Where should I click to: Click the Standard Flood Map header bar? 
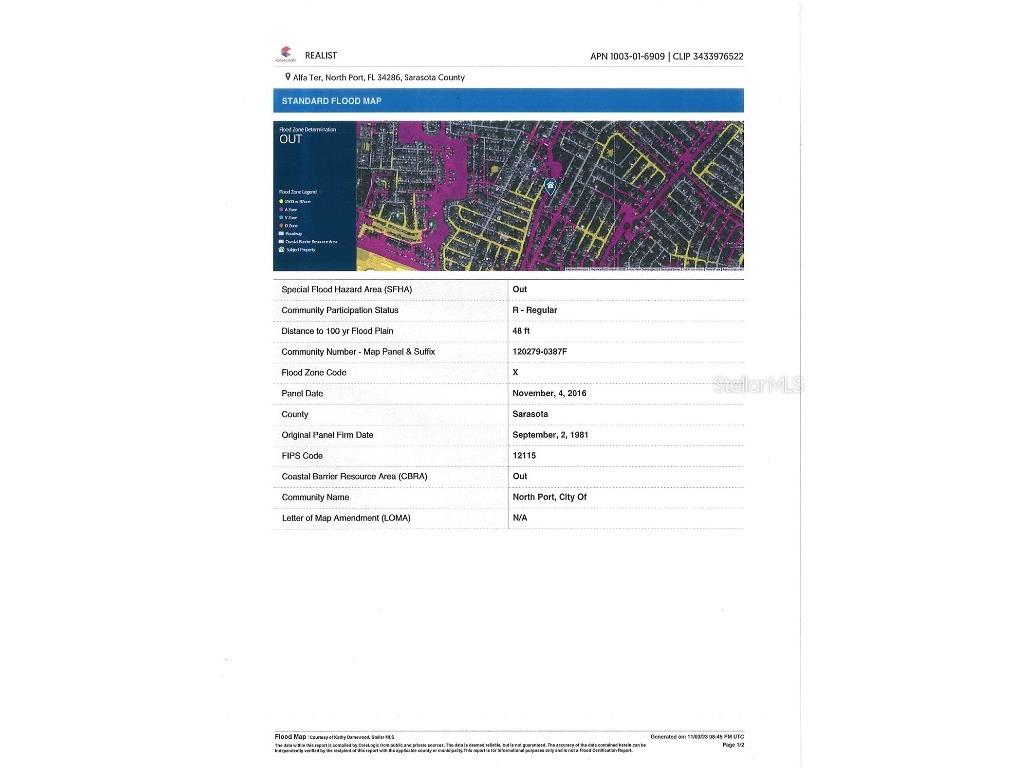(x=508, y=101)
